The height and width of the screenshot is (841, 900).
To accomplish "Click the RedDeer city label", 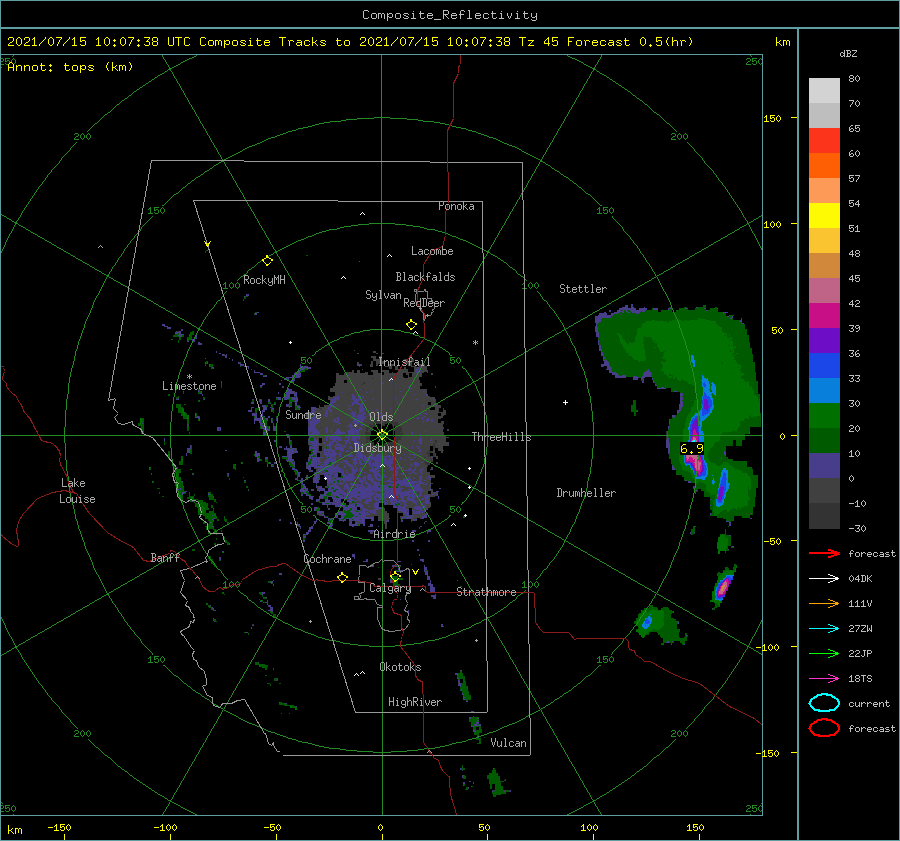I will pyautogui.click(x=424, y=303).
